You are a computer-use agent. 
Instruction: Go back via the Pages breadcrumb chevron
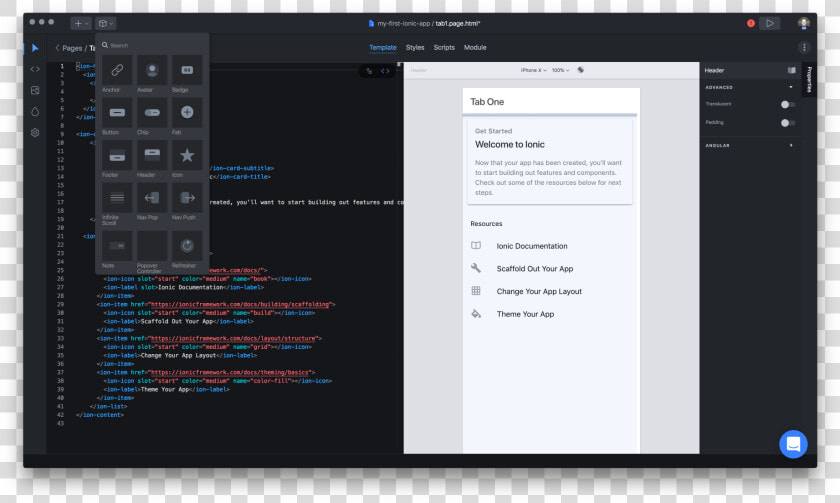coord(57,48)
